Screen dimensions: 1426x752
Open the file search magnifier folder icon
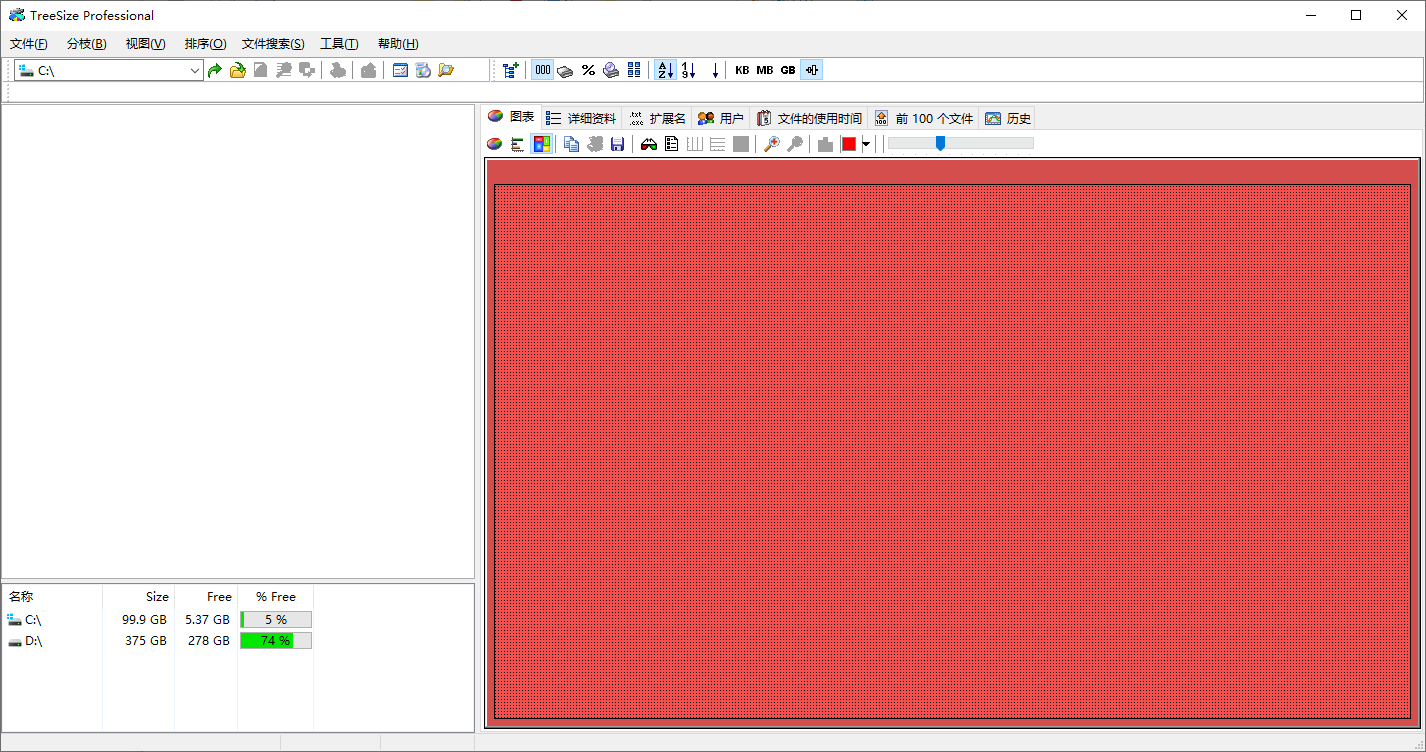(x=446, y=70)
